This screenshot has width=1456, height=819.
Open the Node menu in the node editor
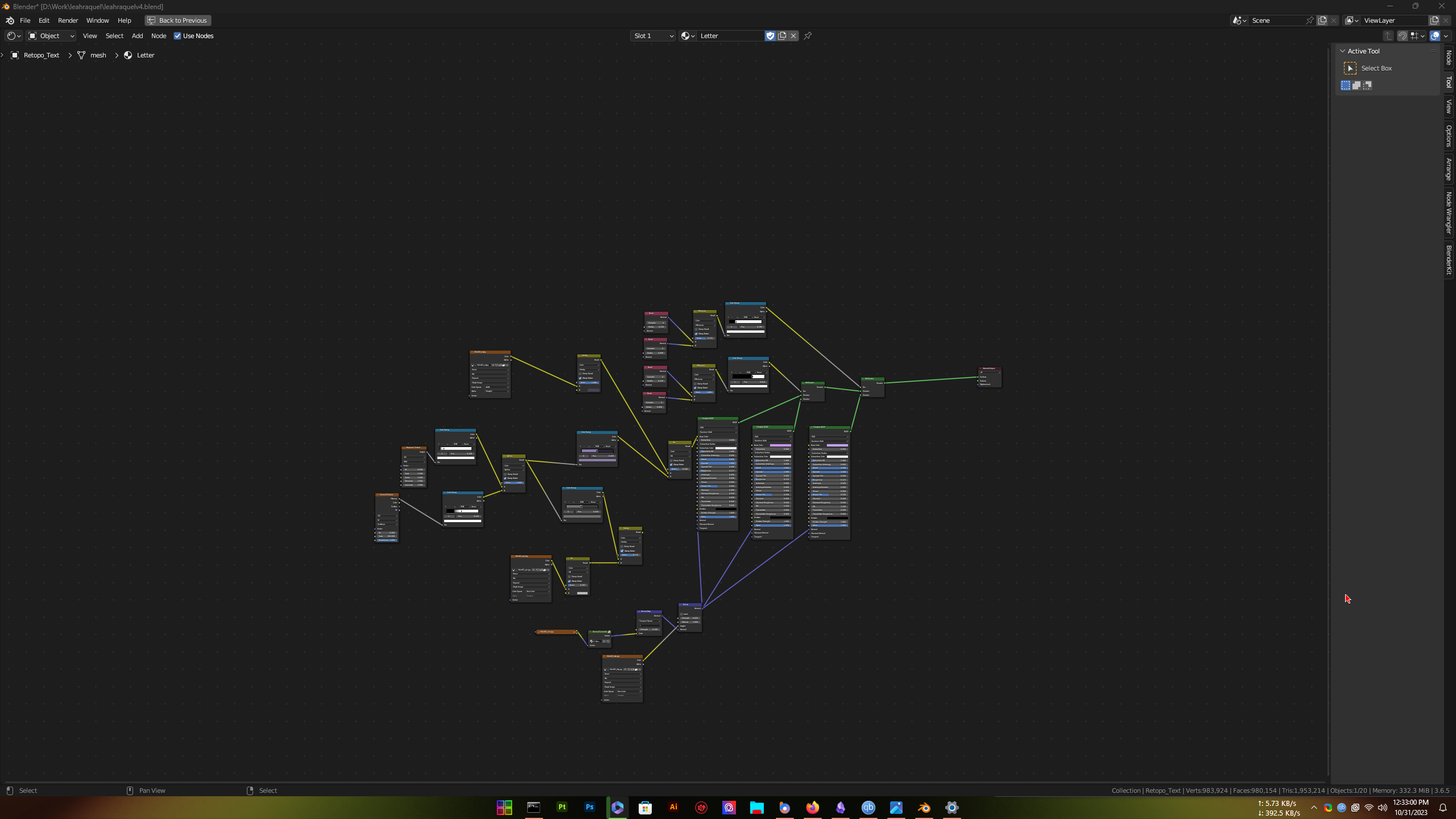(x=159, y=36)
